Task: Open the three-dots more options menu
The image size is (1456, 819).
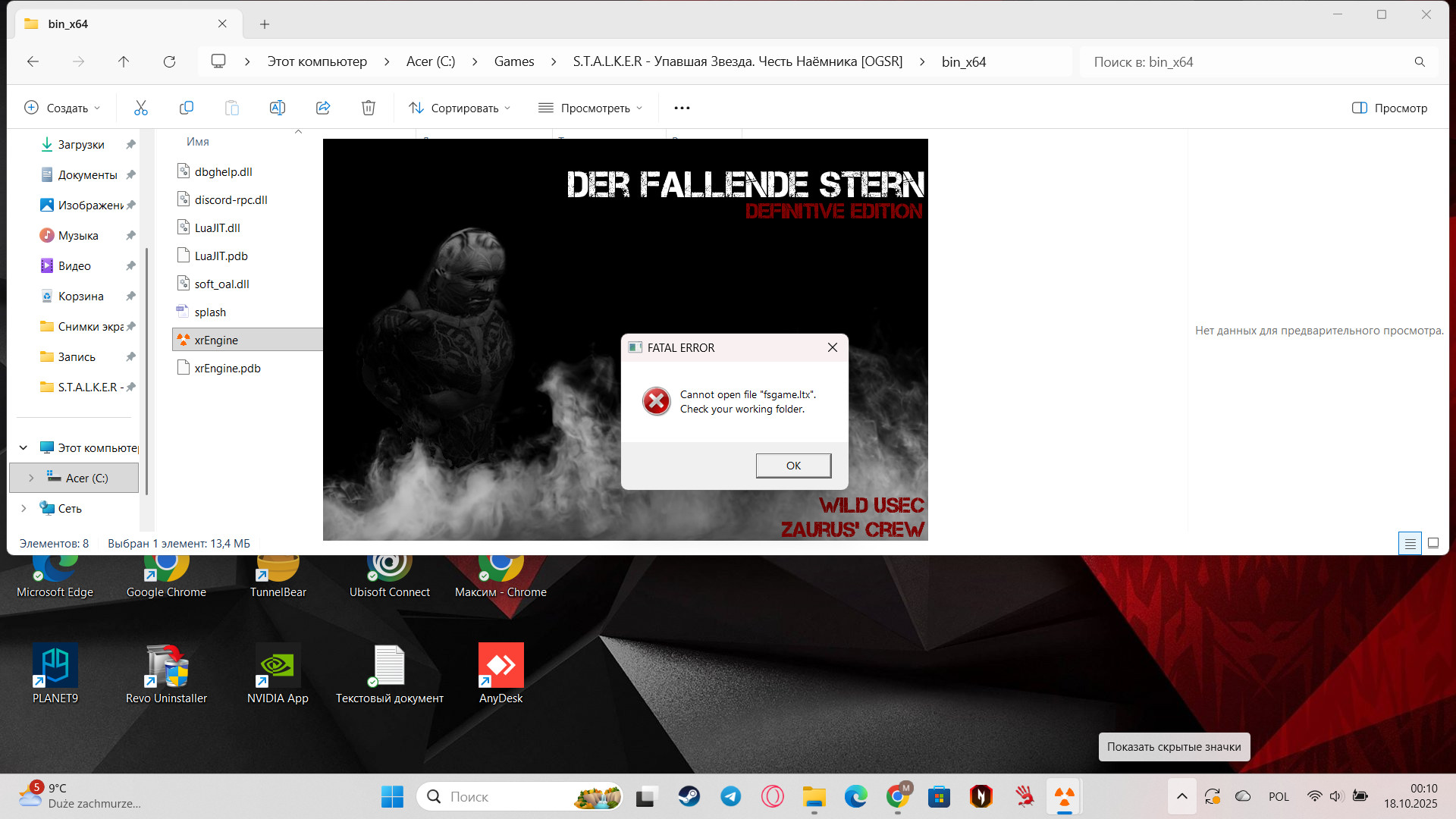Action: (682, 108)
